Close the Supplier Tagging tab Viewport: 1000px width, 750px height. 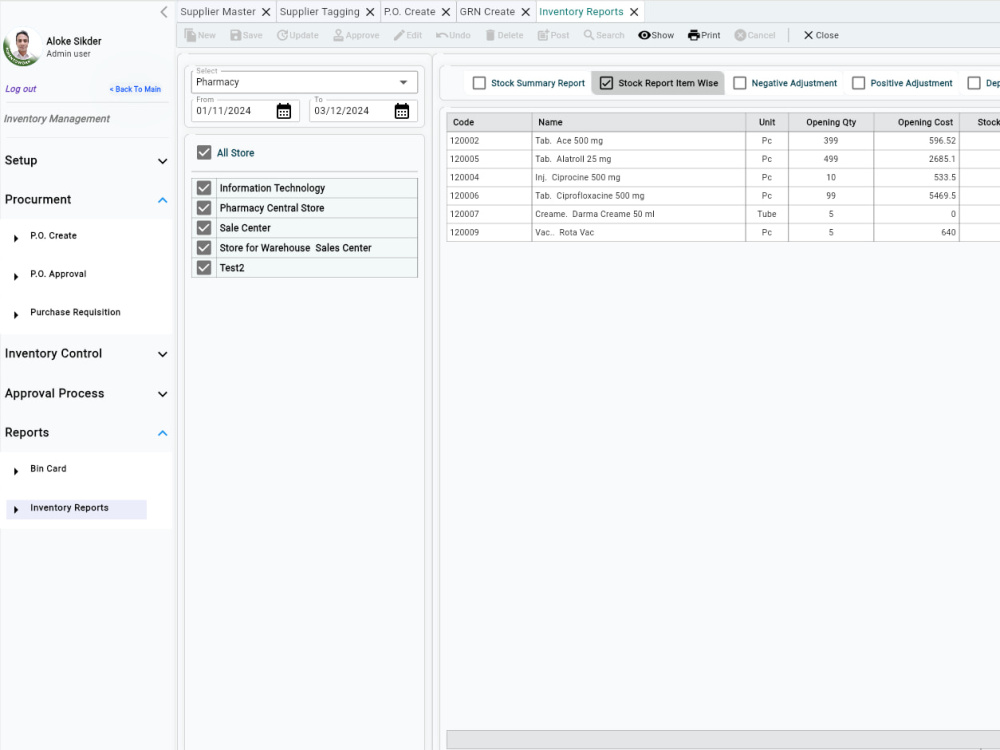370,12
